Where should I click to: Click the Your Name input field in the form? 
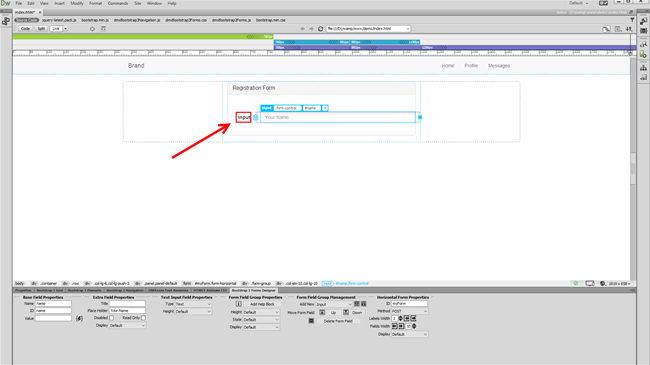tap(338, 117)
